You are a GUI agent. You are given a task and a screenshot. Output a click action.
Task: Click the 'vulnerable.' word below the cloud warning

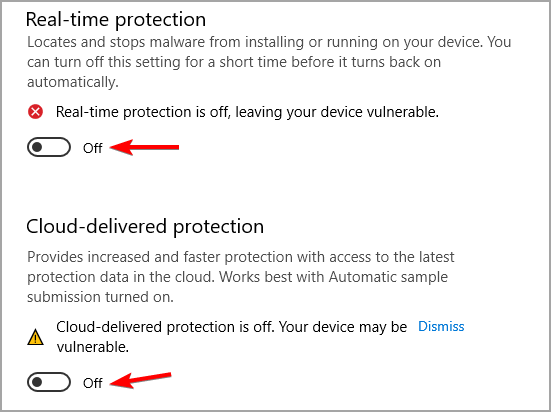click(93, 347)
